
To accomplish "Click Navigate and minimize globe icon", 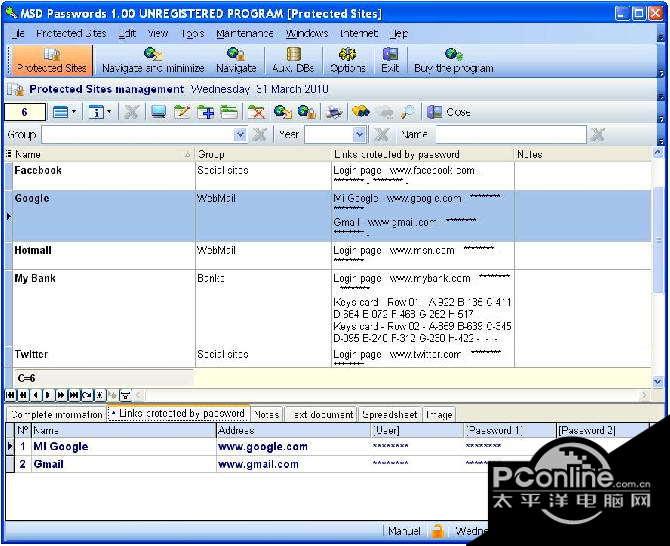I will 153,54.
